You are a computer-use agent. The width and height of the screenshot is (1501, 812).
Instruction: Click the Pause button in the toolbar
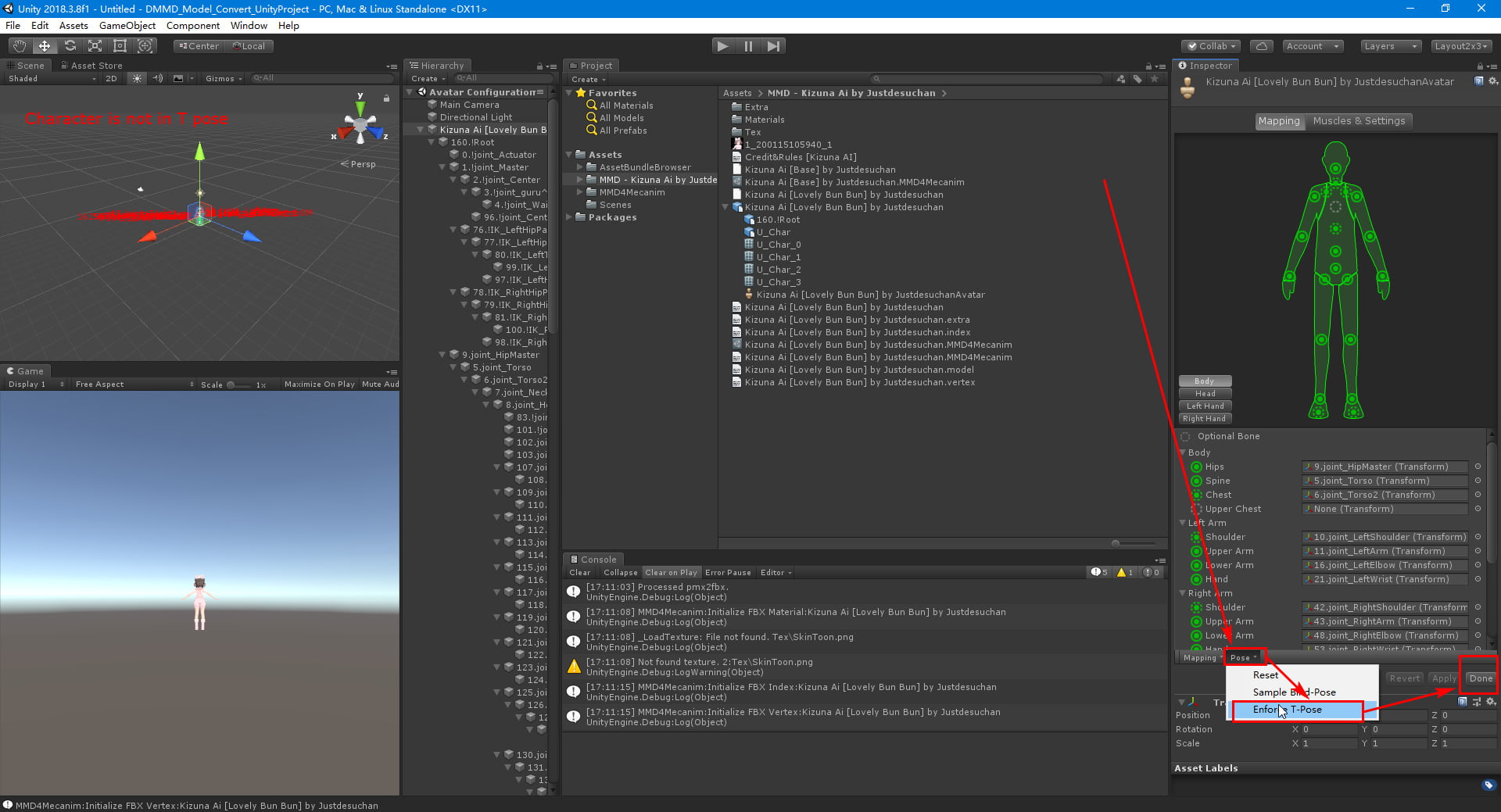[748, 45]
